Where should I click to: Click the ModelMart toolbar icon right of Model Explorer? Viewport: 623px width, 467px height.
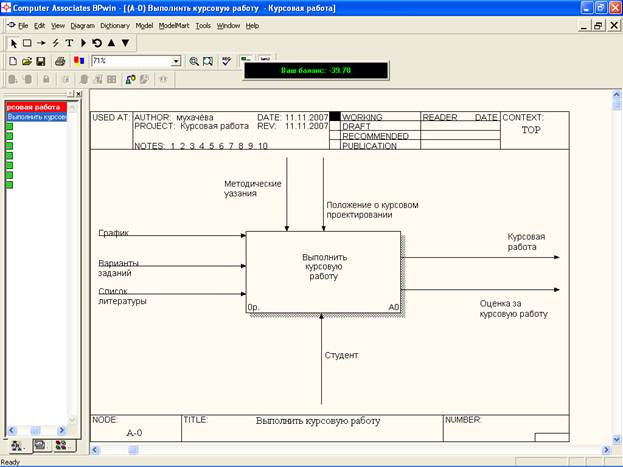[x=265, y=59]
